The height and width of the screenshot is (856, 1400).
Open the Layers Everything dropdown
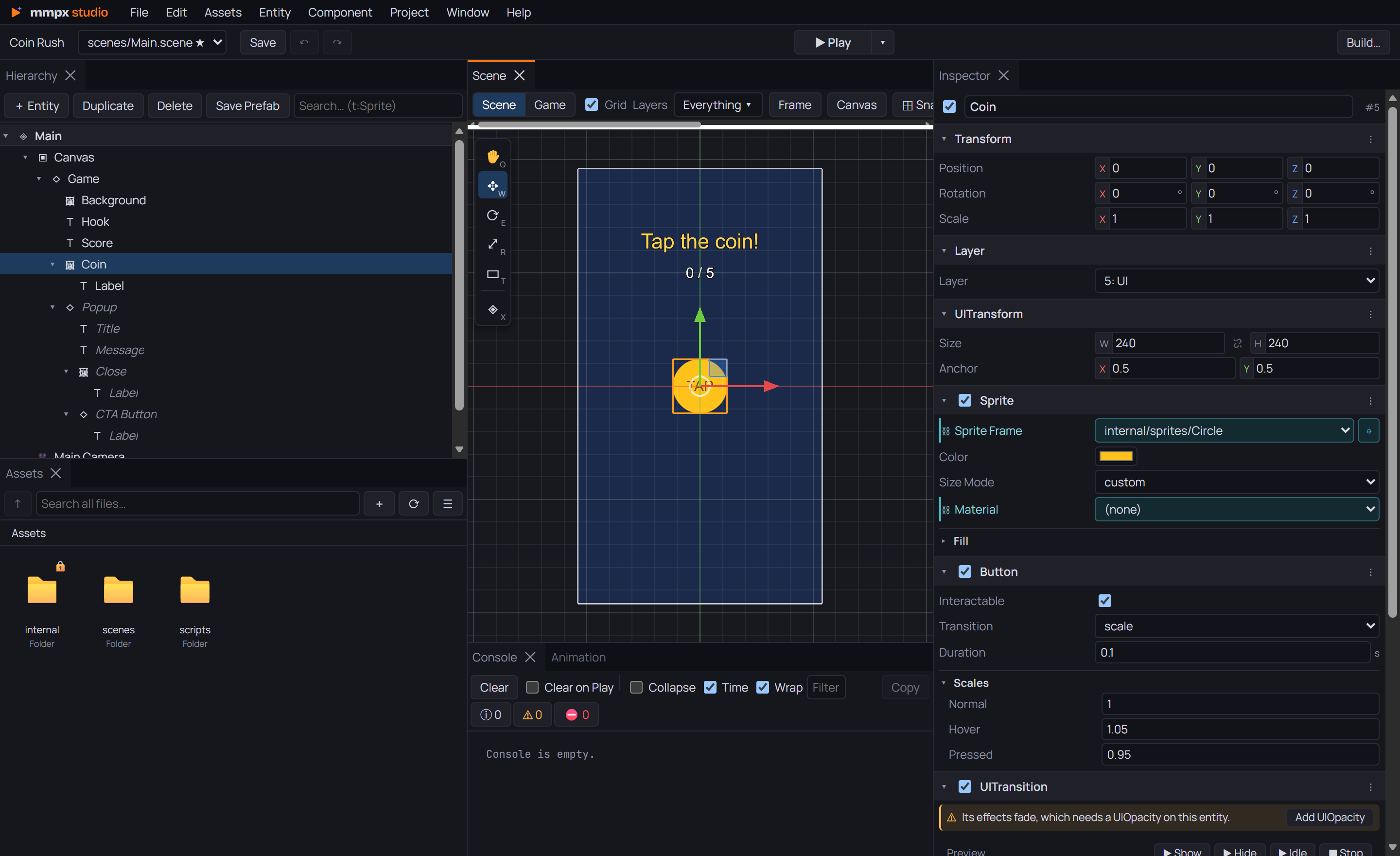tap(717, 105)
